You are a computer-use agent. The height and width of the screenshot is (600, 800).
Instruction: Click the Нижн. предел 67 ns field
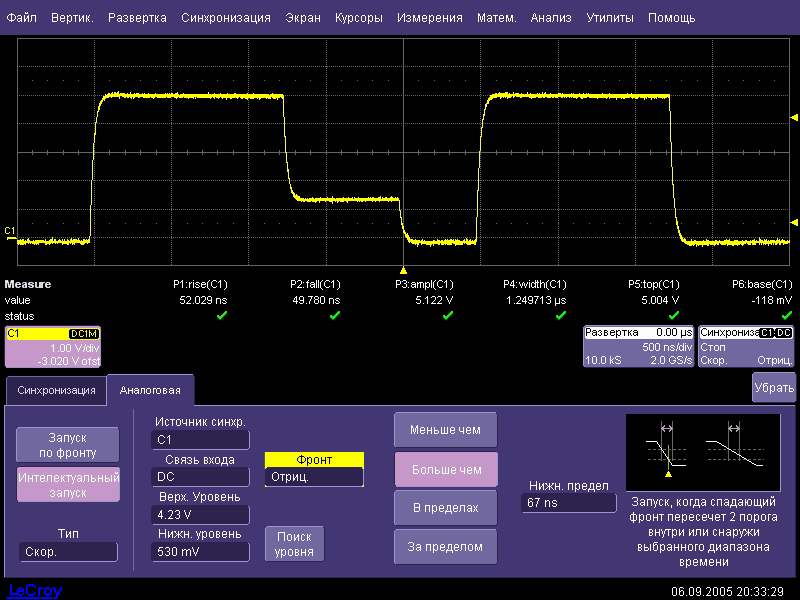568,503
